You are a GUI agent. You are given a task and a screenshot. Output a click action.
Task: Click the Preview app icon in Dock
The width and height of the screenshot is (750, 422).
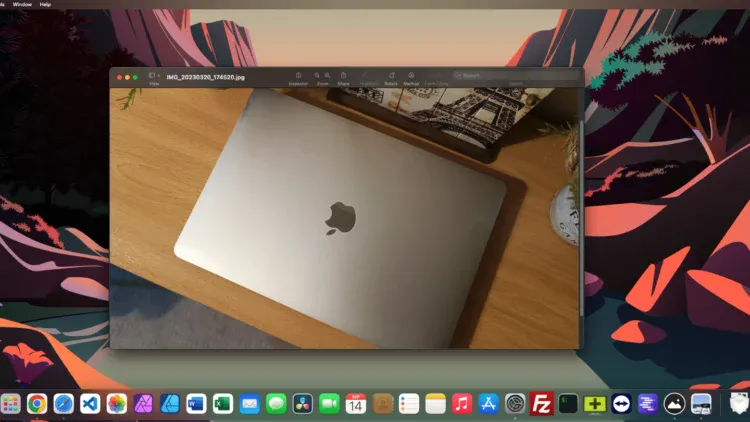701,404
